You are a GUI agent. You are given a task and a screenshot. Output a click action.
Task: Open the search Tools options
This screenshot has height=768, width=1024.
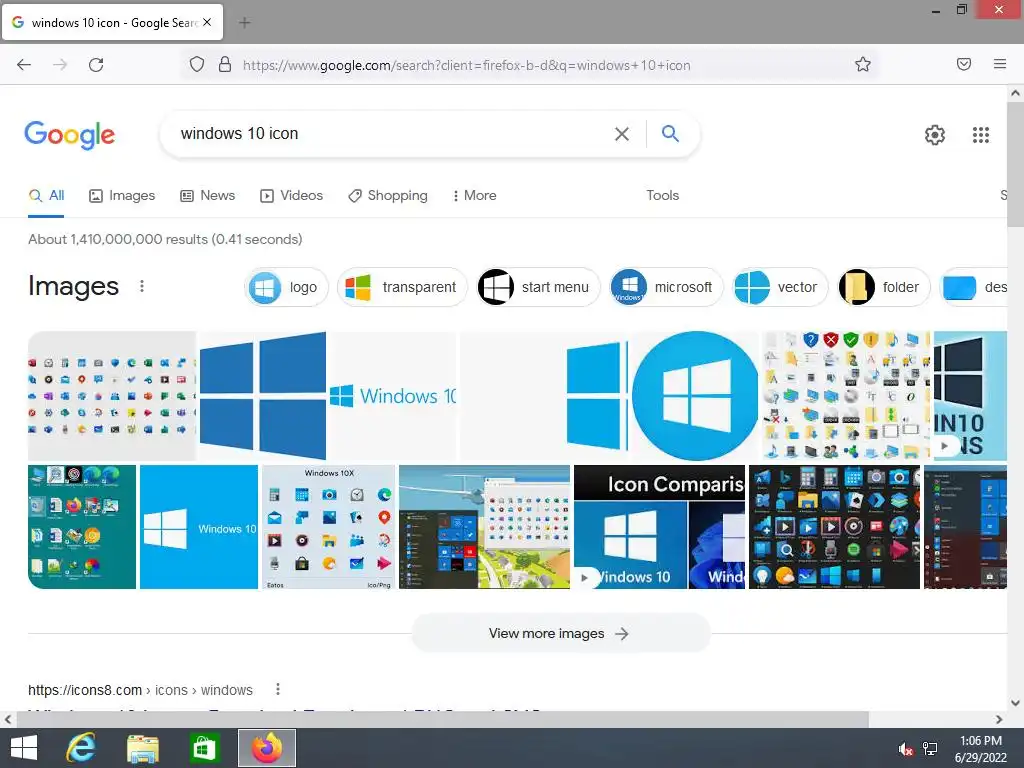[662, 195]
